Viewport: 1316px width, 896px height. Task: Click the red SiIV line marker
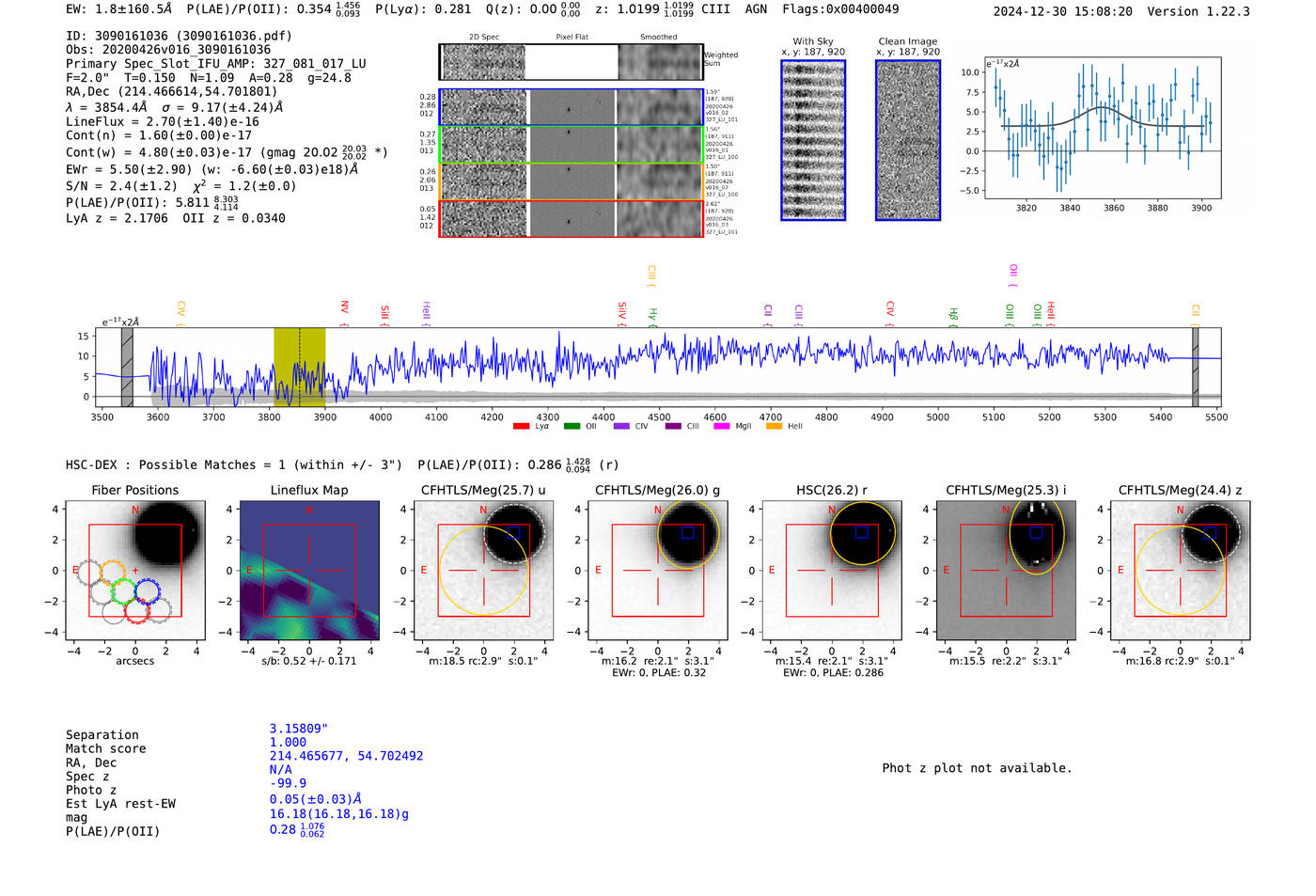pos(622,314)
